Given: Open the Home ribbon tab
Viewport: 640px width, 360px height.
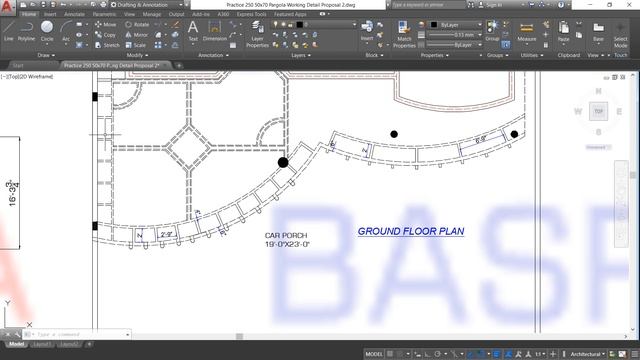Looking at the screenshot, I should tap(29, 14).
